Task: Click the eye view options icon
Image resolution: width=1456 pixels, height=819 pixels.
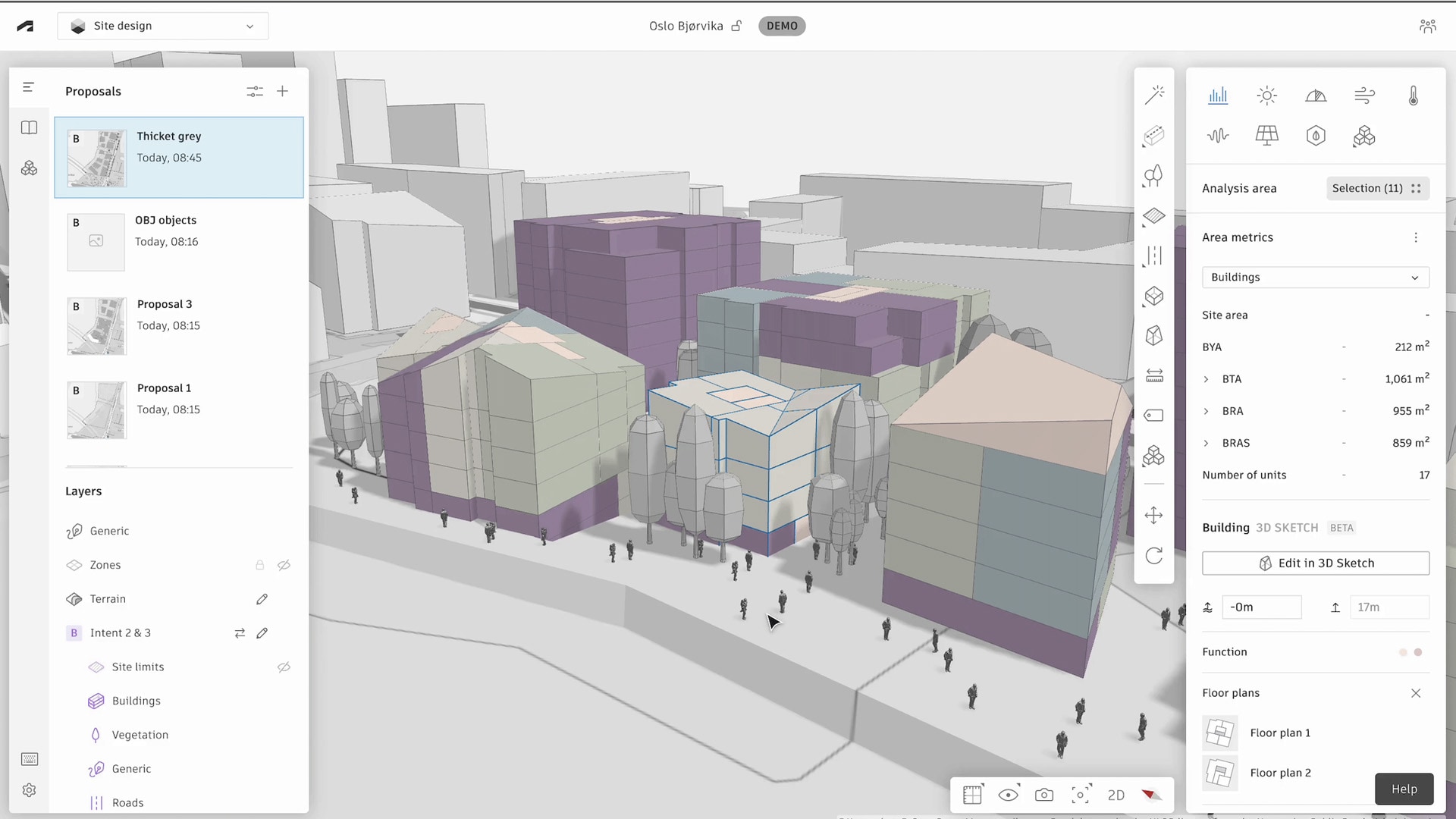Action: coord(1009,795)
